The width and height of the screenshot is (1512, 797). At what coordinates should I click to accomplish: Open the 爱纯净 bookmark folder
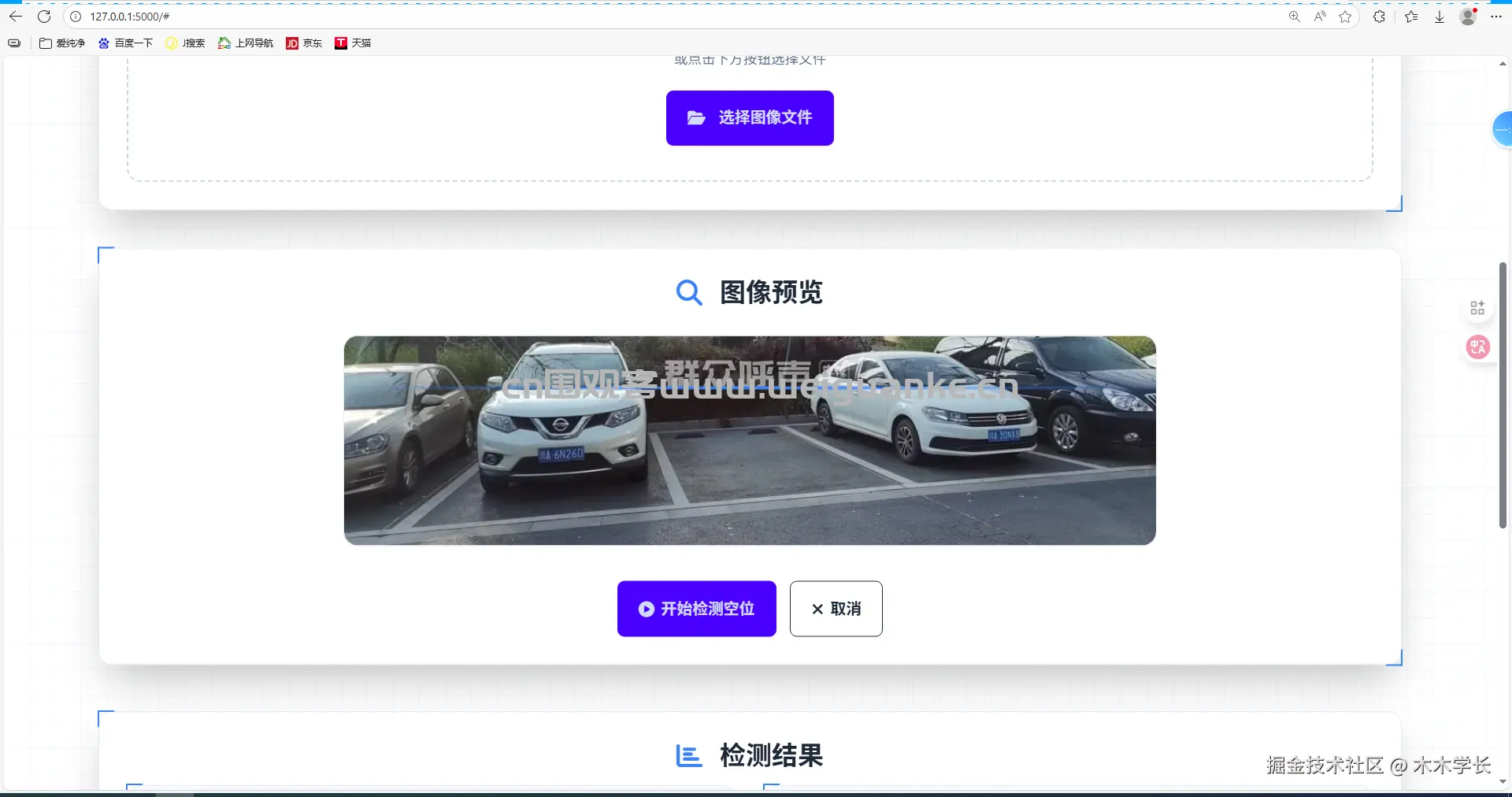point(62,43)
